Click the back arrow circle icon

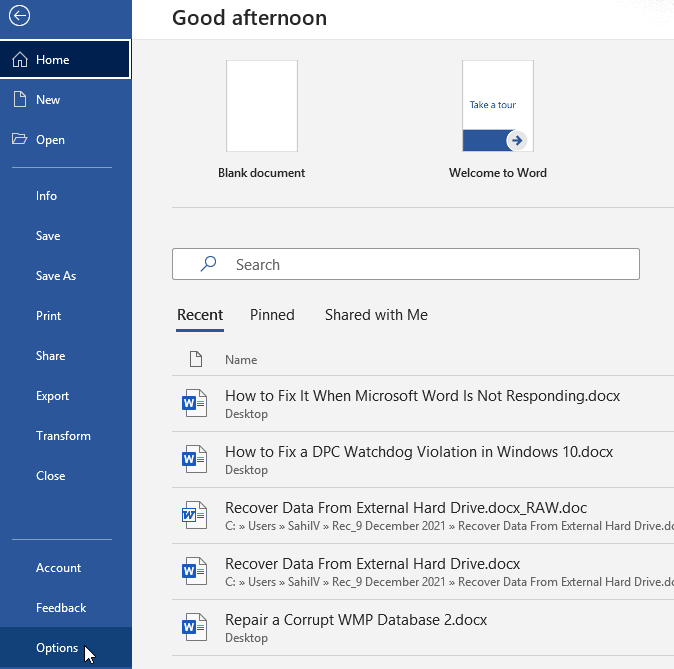[19, 16]
